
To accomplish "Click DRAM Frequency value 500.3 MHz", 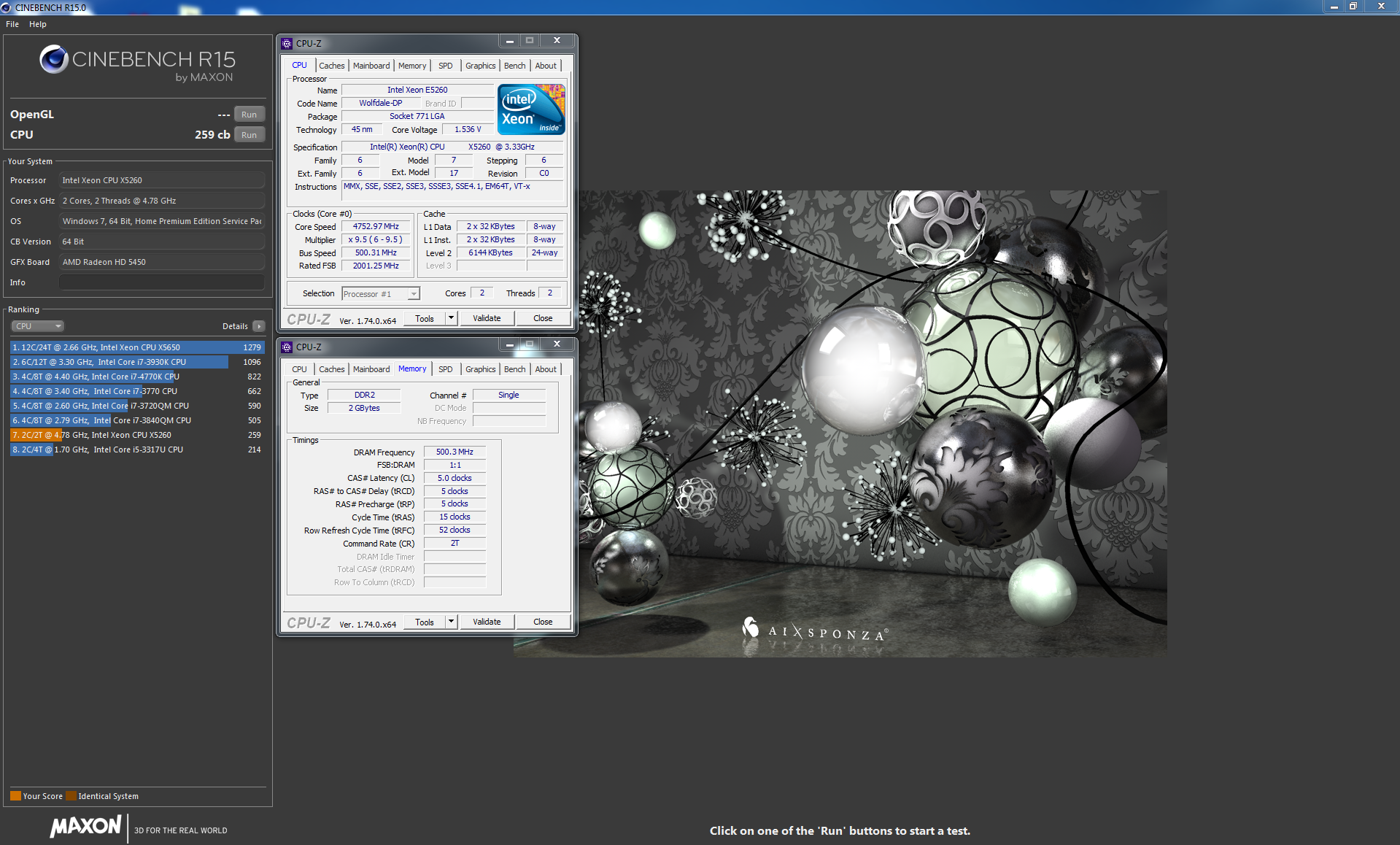I will coord(455,452).
